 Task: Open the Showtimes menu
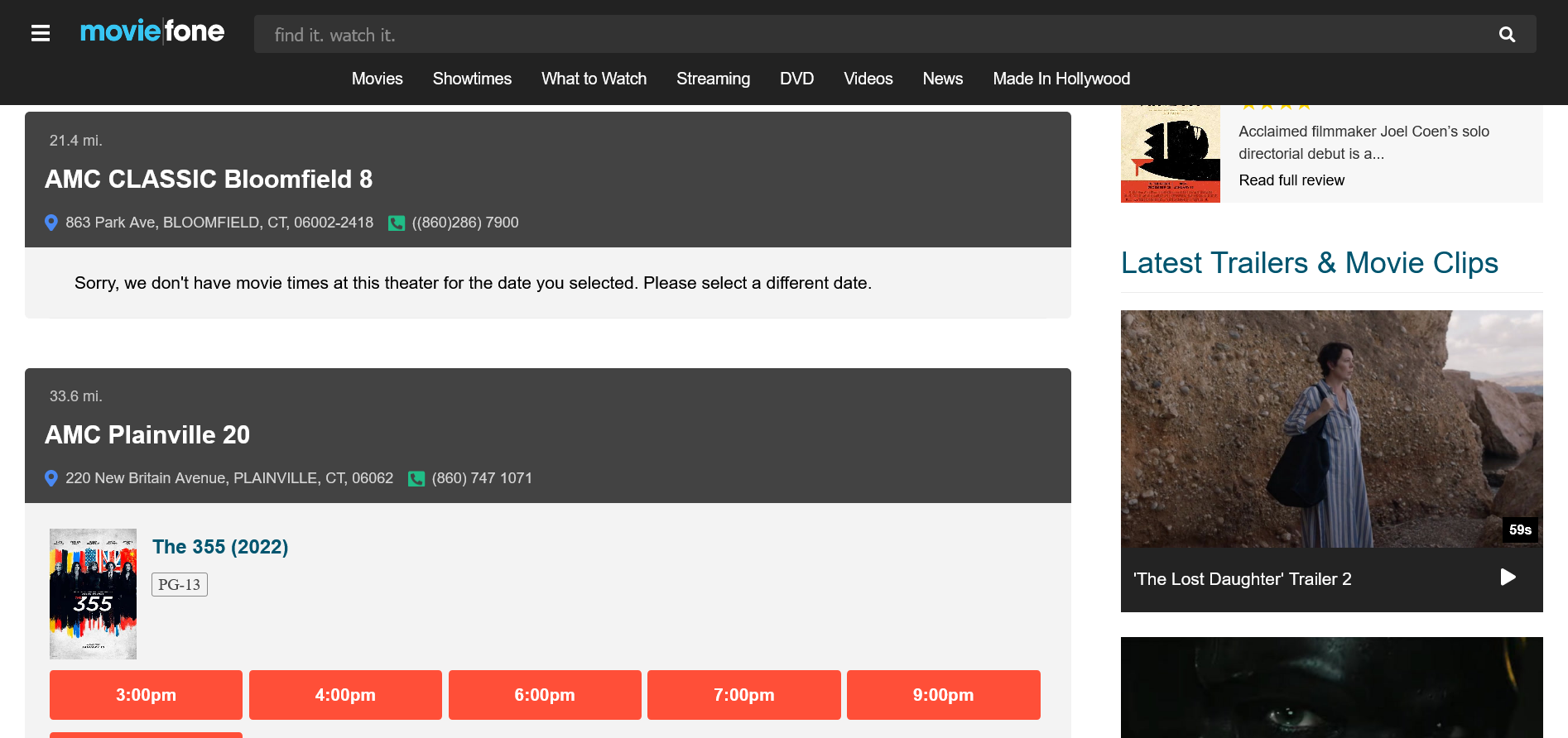click(472, 79)
